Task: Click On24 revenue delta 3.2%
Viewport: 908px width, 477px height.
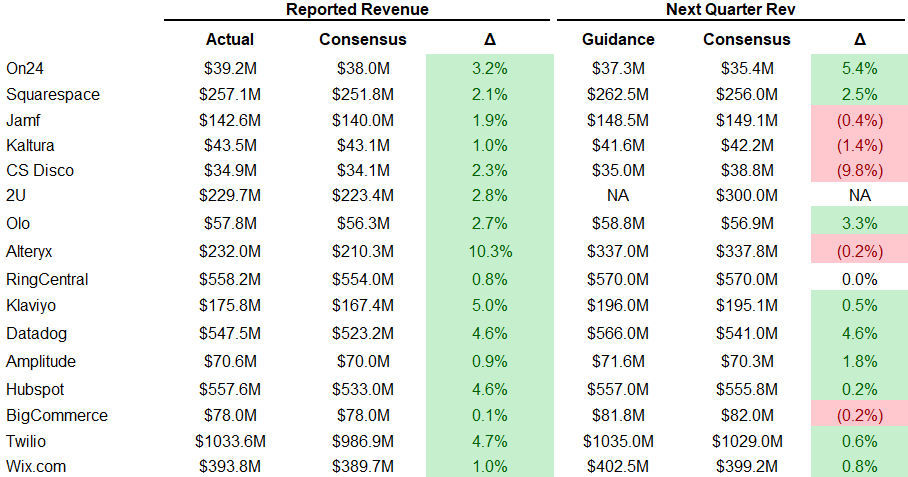Action: click(x=490, y=68)
